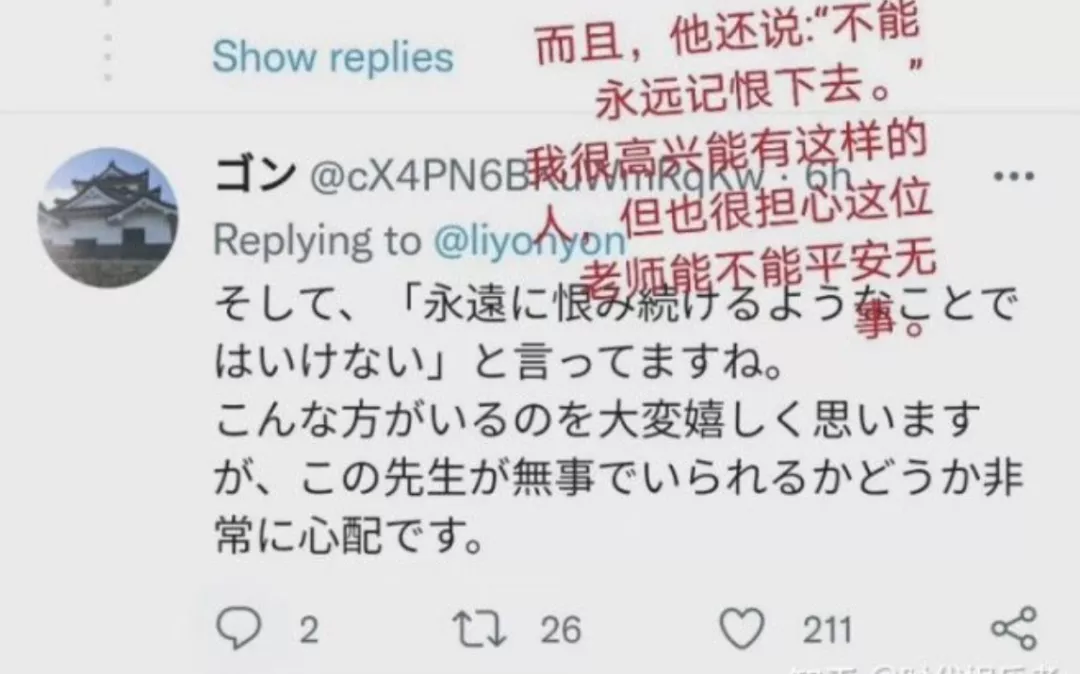The image size is (1080, 674).
Task: Open the share icon for this tweet
Action: (x=1014, y=628)
